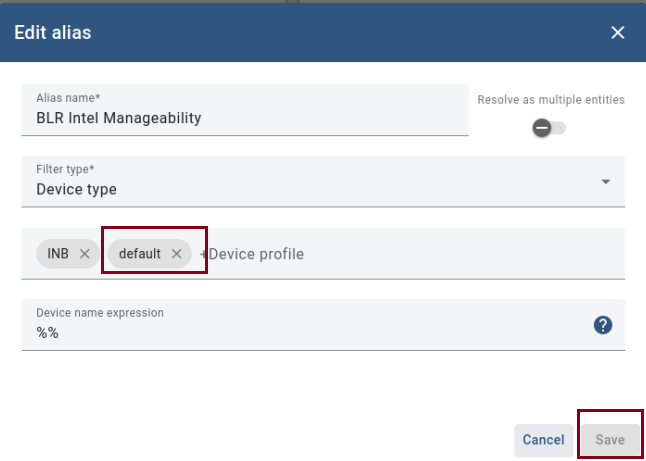The width and height of the screenshot is (646, 461).
Task: Open the Device type filter selection
Action: (300, 189)
